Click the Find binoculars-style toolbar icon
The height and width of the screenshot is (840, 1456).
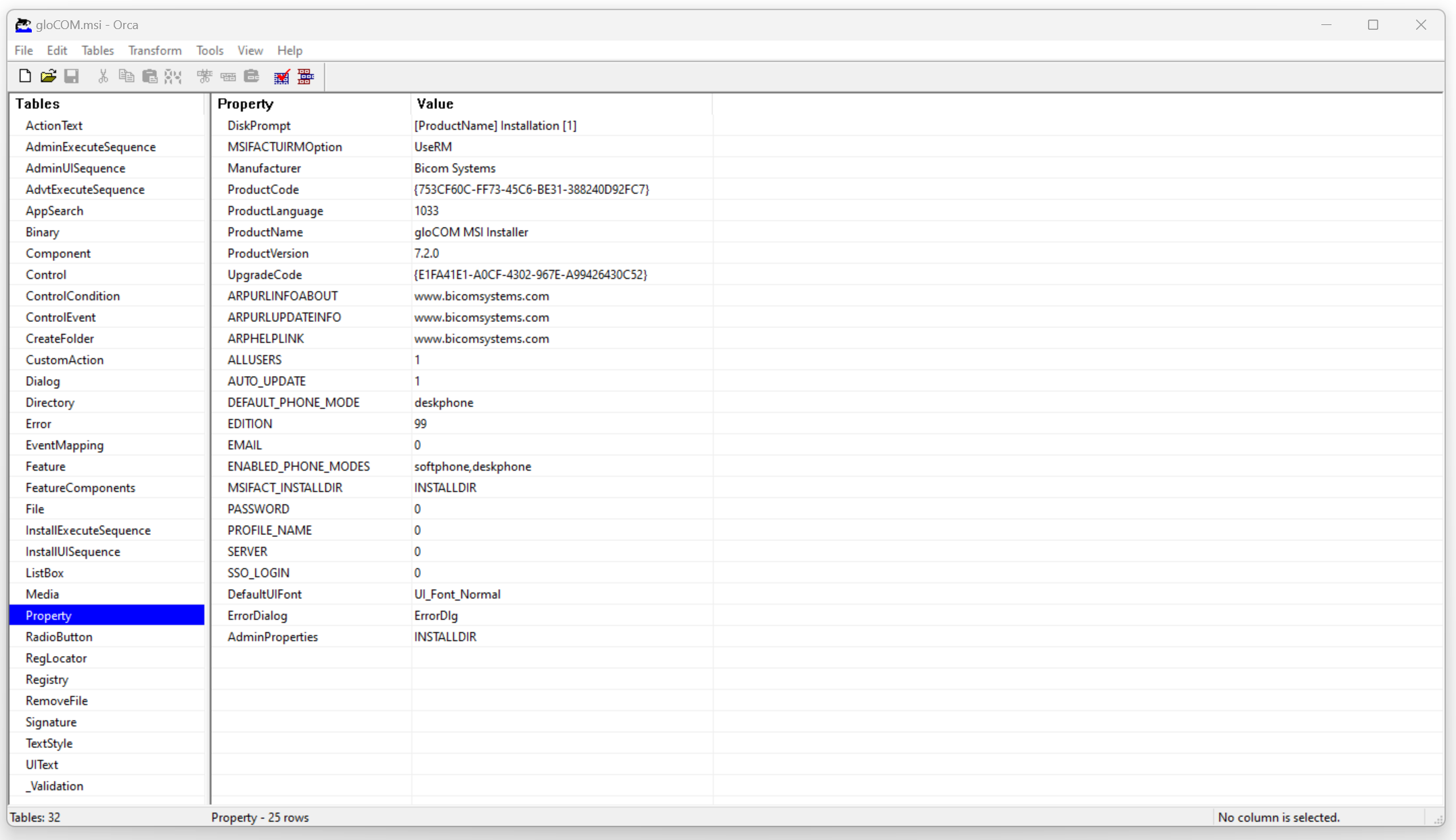tap(173, 76)
